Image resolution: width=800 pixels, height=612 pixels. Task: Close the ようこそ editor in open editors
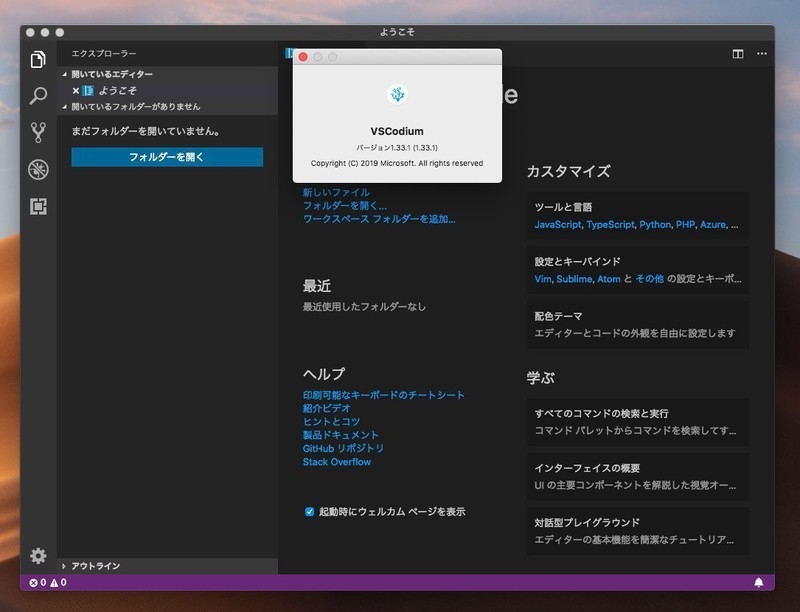(x=76, y=90)
